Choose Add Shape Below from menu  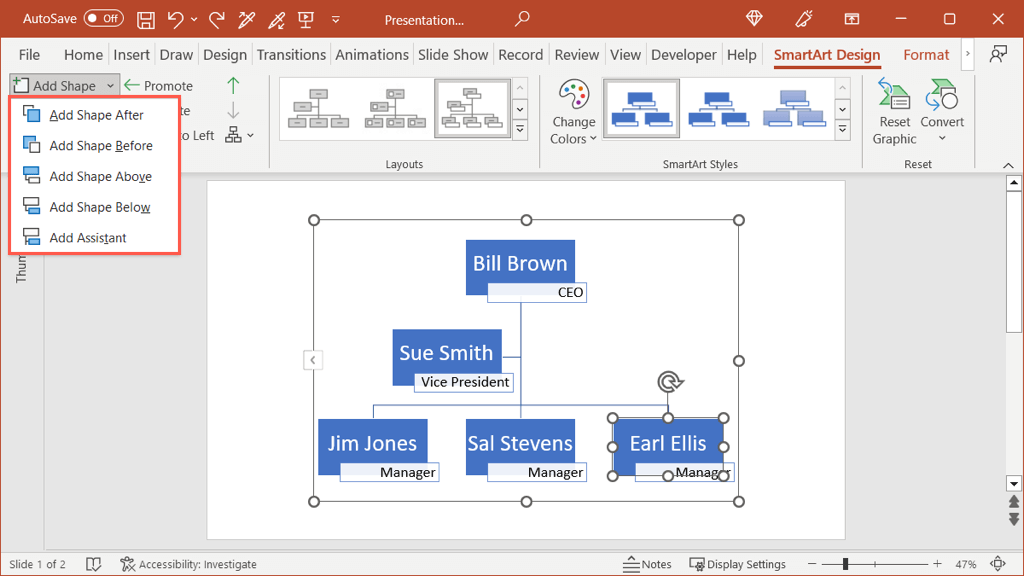point(99,207)
